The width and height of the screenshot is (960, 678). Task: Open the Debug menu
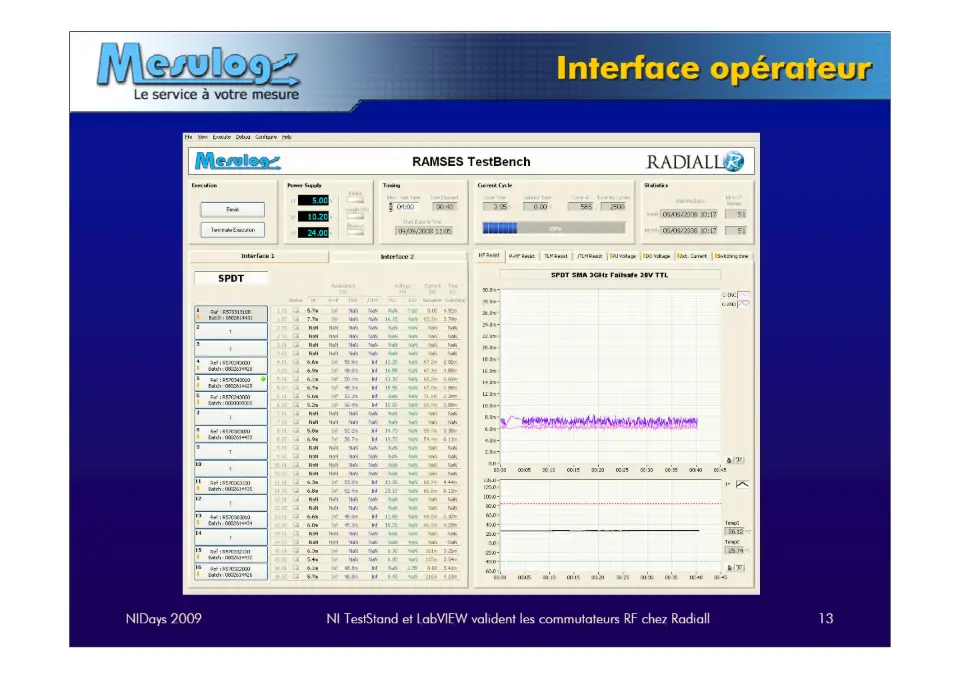243,137
